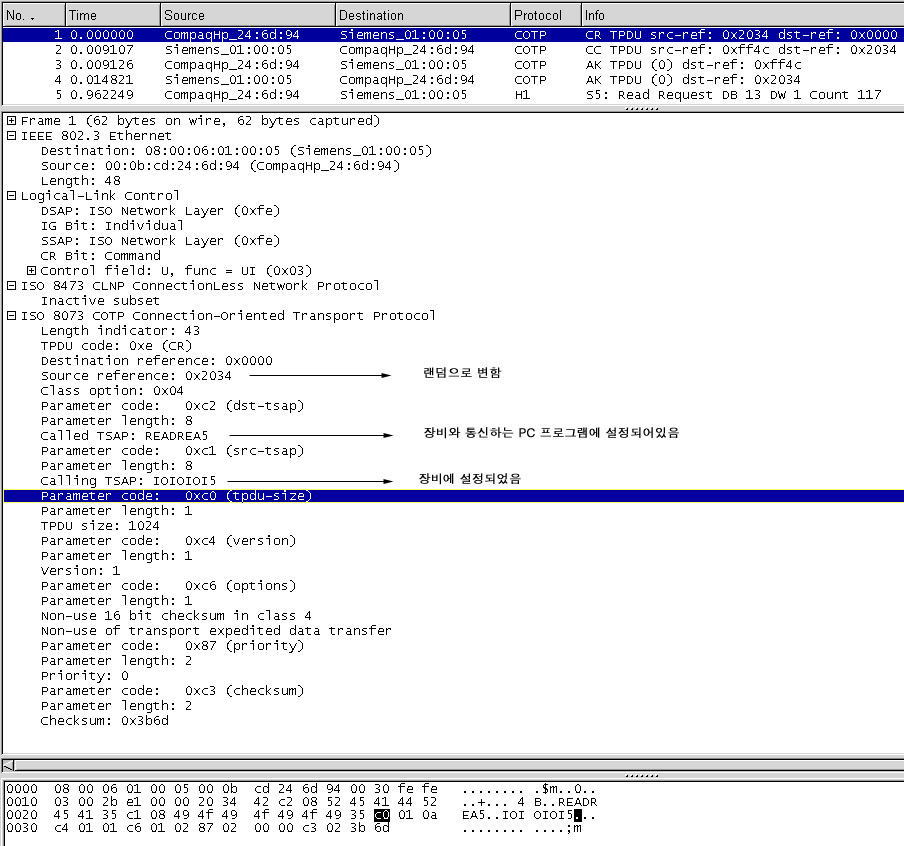The height and width of the screenshot is (846, 904).
Task: Collapse the IEEE 802.3 Ethernet section
Action: [x=11, y=136]
